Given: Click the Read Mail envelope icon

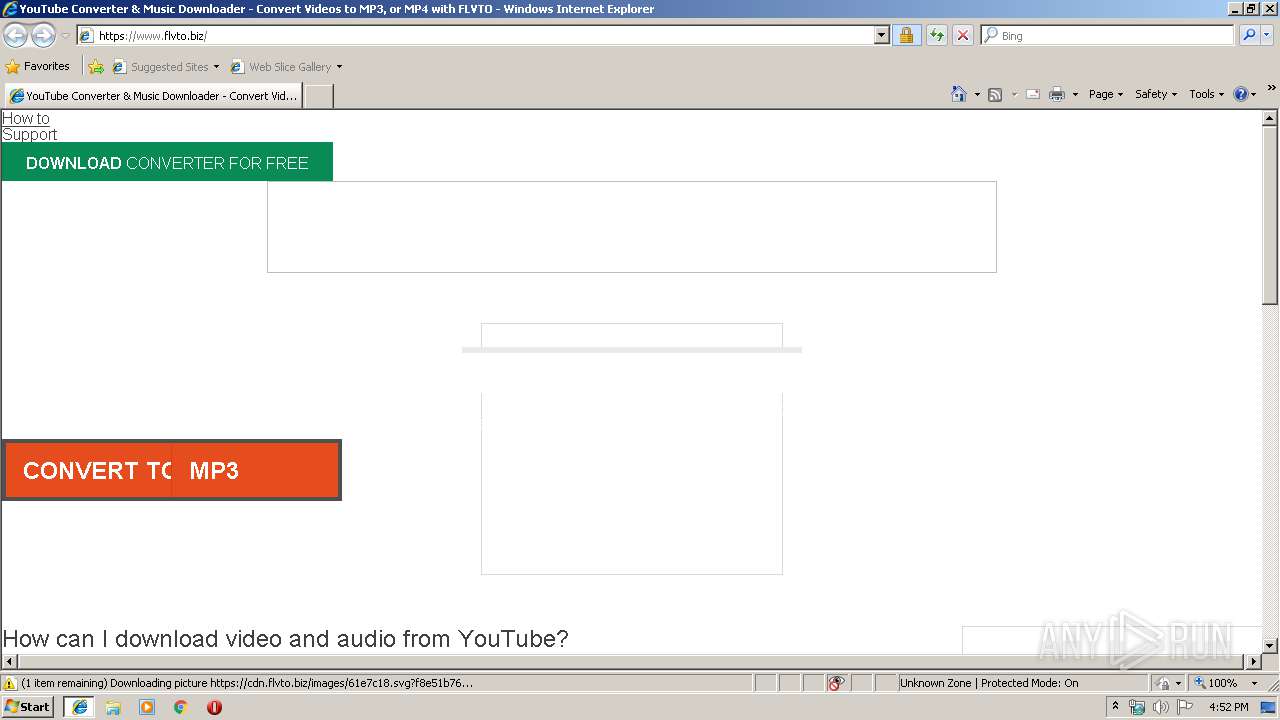Looking at the screenshot, I should click(1033, 94).
